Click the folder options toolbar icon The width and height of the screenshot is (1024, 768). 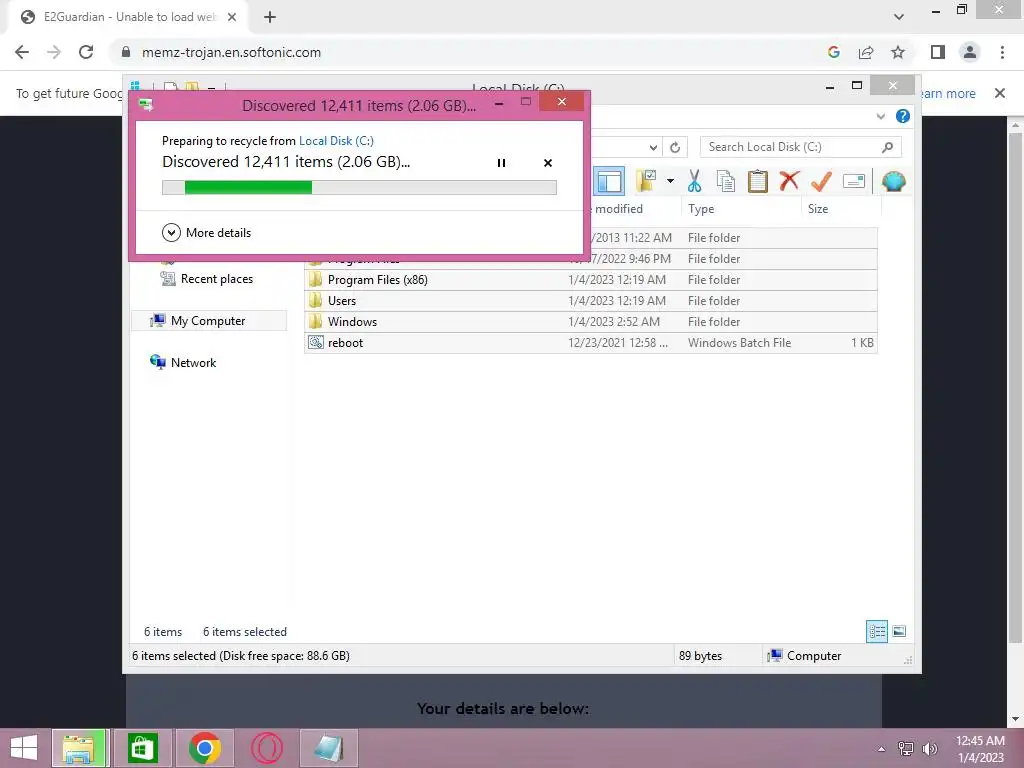click(646, 181)
